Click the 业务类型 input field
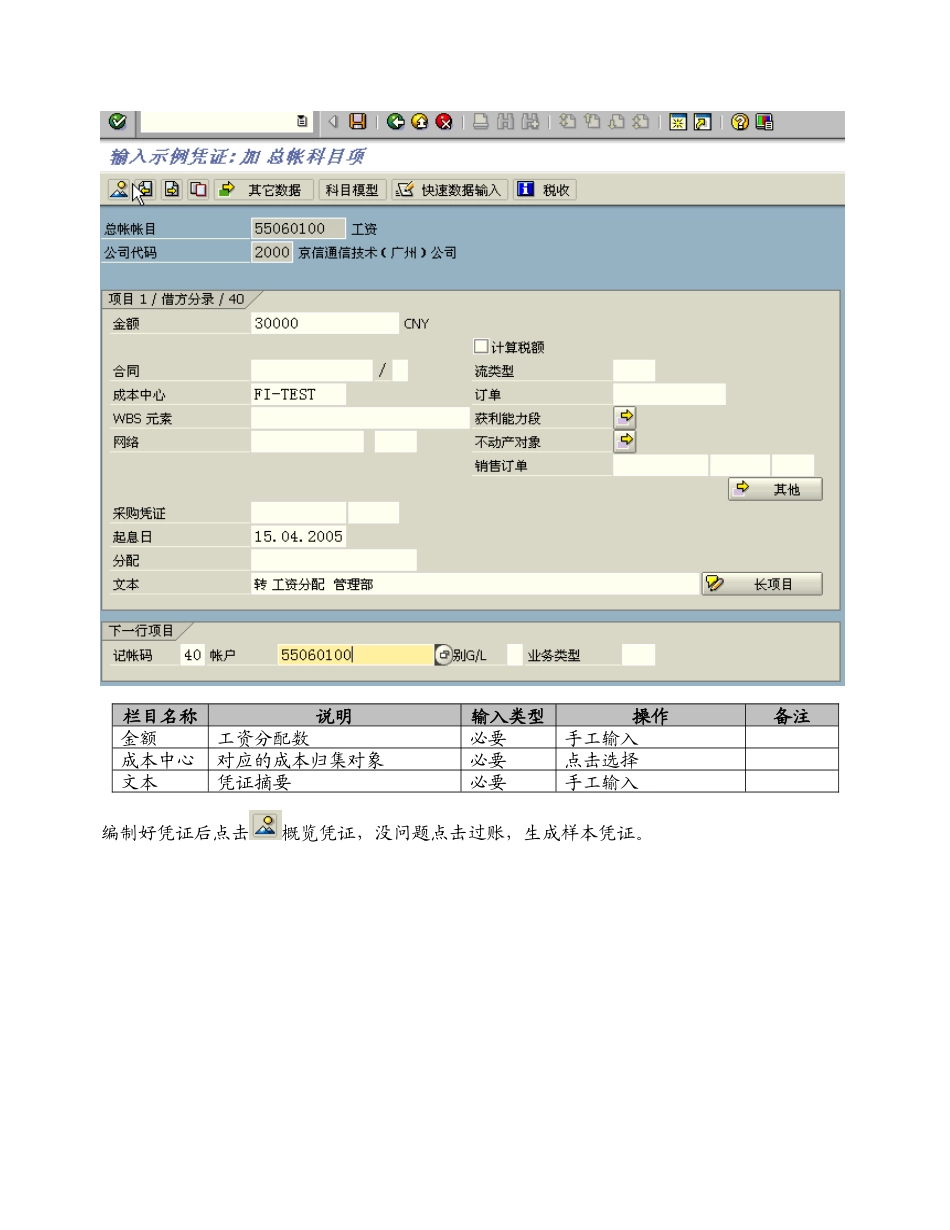Screen dimensions: 950x1230 pos(638,655)
